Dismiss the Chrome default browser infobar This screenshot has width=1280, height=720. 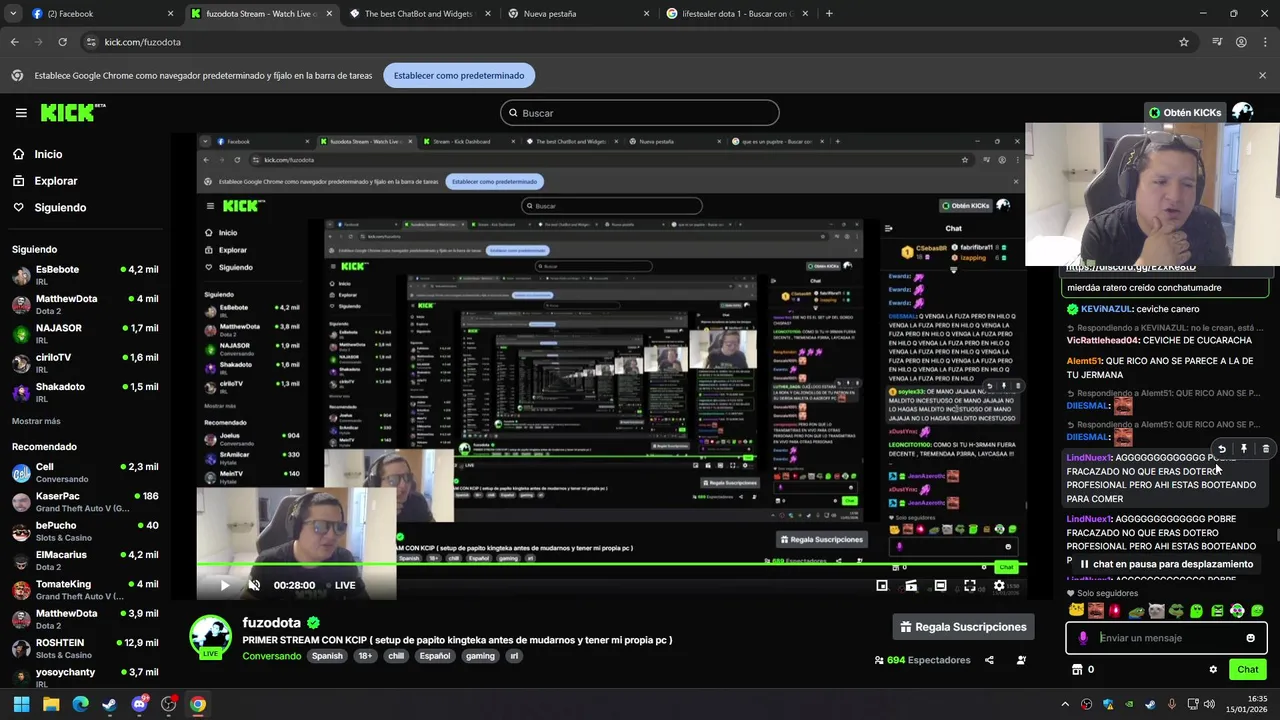(x=1262, y=75)
